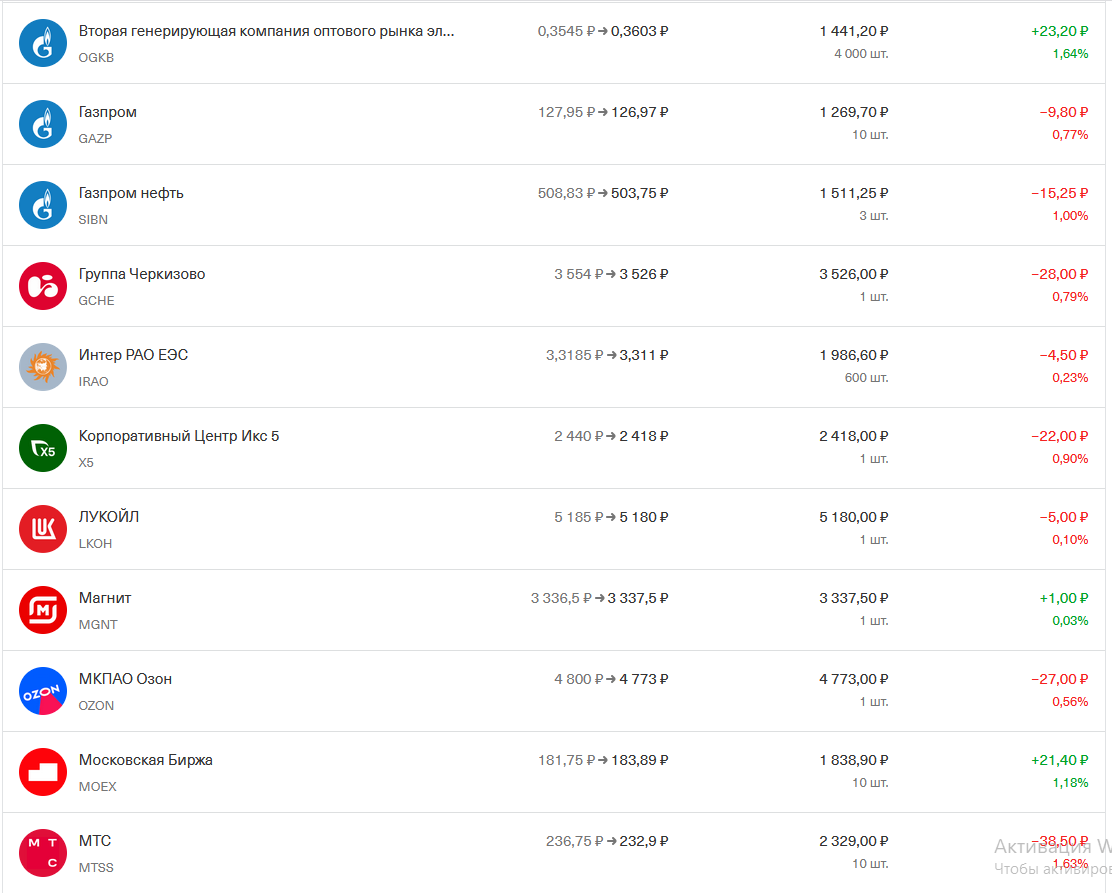Select the Московская Биржа name link

tap(146, 760)
